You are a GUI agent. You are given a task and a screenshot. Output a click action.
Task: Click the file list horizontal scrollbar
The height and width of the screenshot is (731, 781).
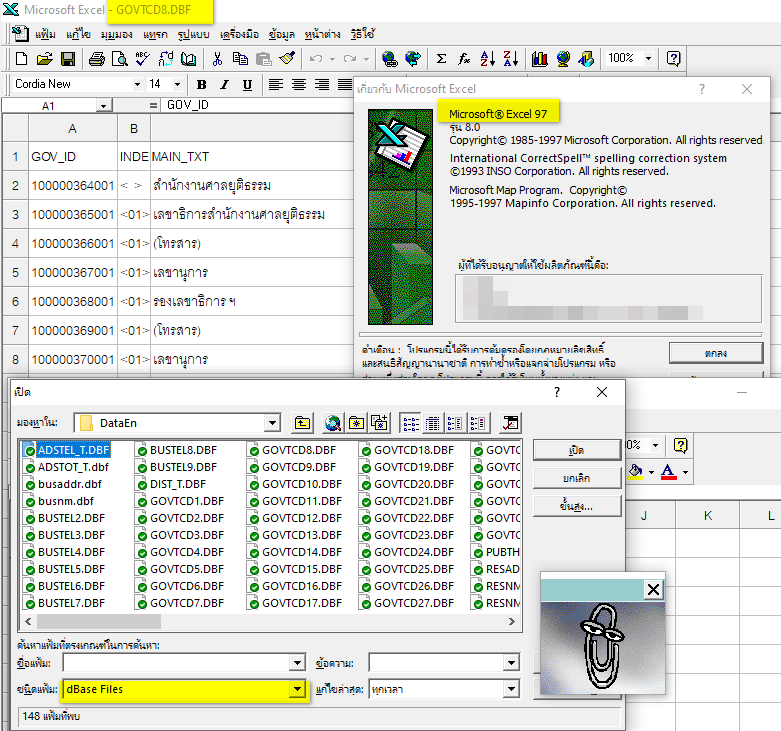point(269,621)
